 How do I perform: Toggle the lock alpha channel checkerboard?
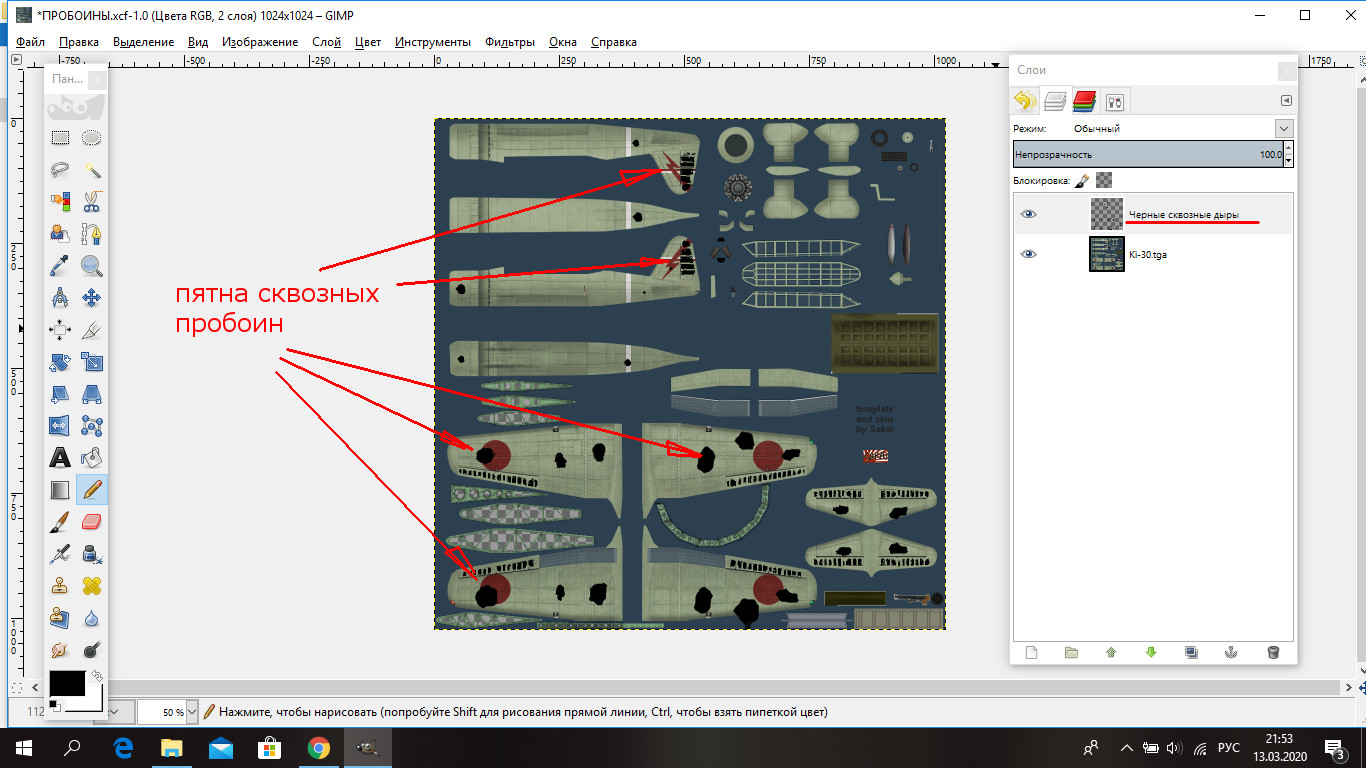(x=1104, y=180)
